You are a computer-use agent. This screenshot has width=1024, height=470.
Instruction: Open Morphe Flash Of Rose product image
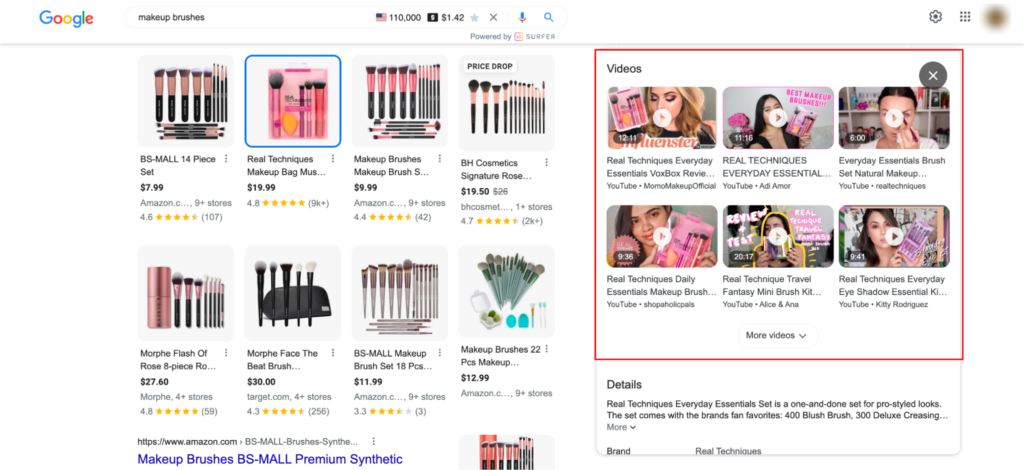coord(186,293)
